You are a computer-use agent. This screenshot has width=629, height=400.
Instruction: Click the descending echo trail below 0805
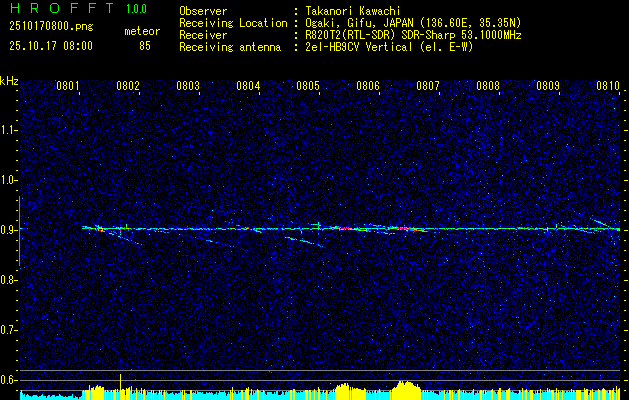pos(305,242)
